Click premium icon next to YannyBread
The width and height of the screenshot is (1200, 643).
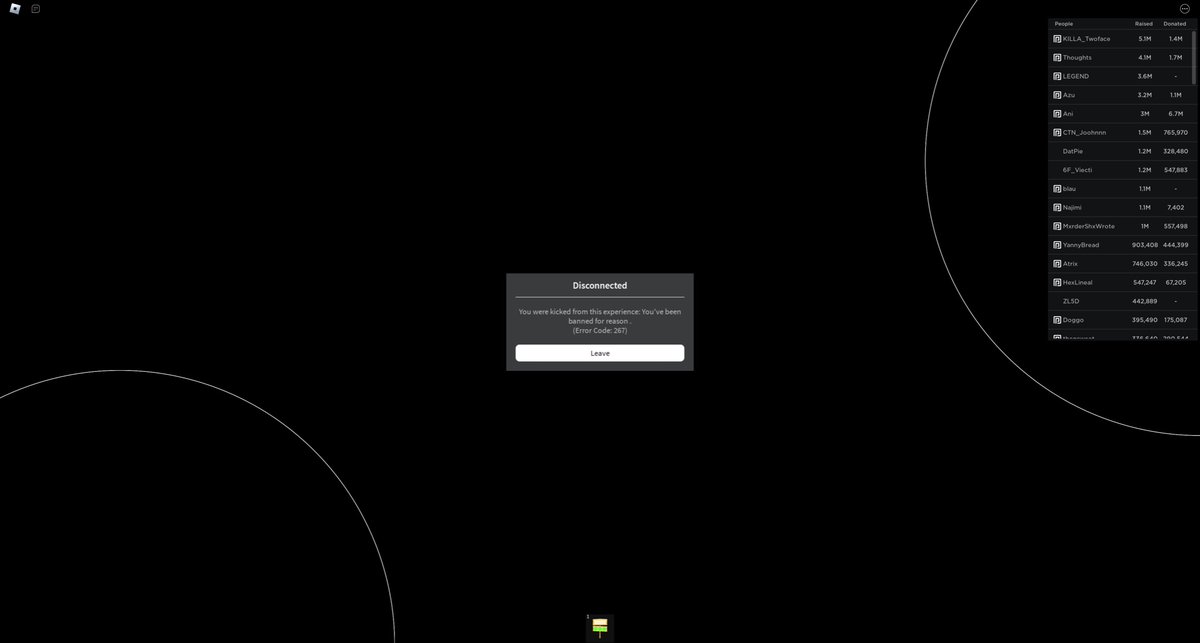[1057, 245]
